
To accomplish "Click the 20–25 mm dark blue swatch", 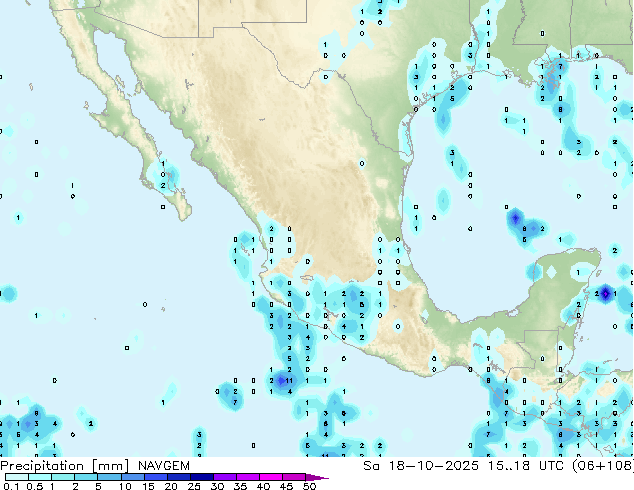I will tap(178, 477).
